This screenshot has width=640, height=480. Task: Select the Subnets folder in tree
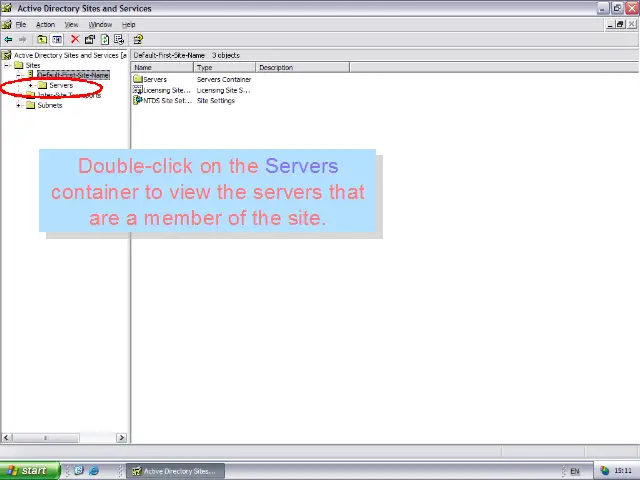pyautogui.click(x=50, y=105)
